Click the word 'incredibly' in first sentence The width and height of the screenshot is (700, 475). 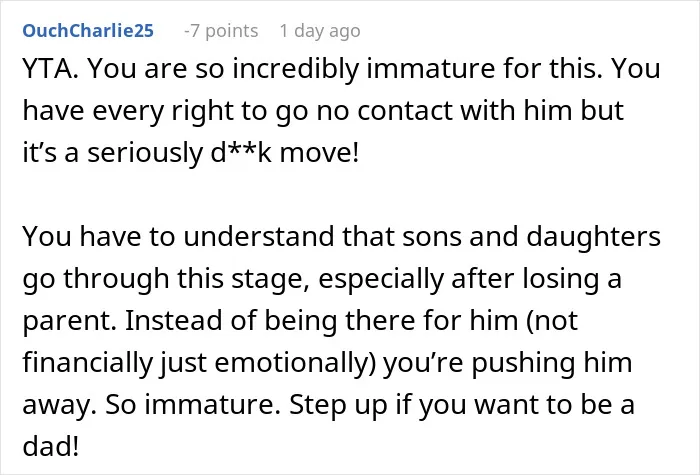[x=296, y=69]
